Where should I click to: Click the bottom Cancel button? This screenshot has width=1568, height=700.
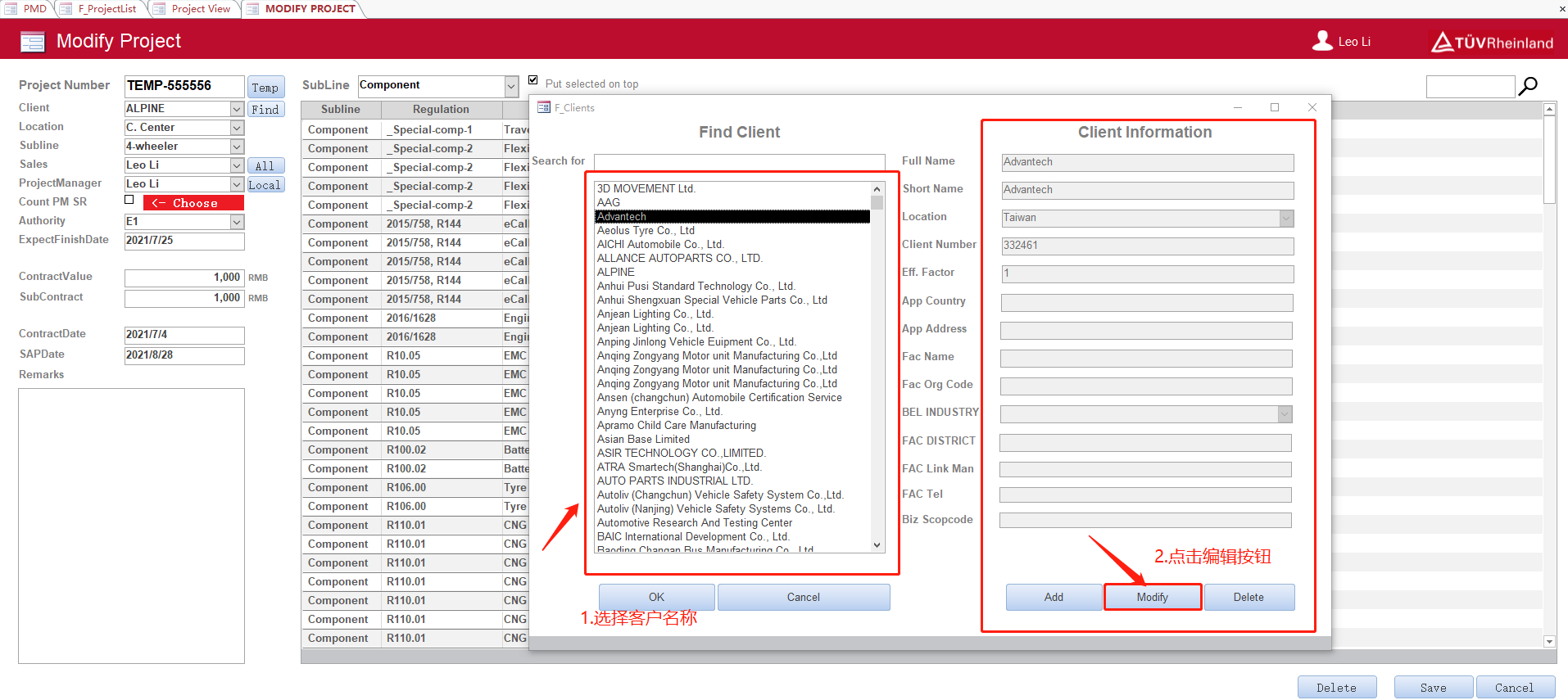pos(1515,688)
